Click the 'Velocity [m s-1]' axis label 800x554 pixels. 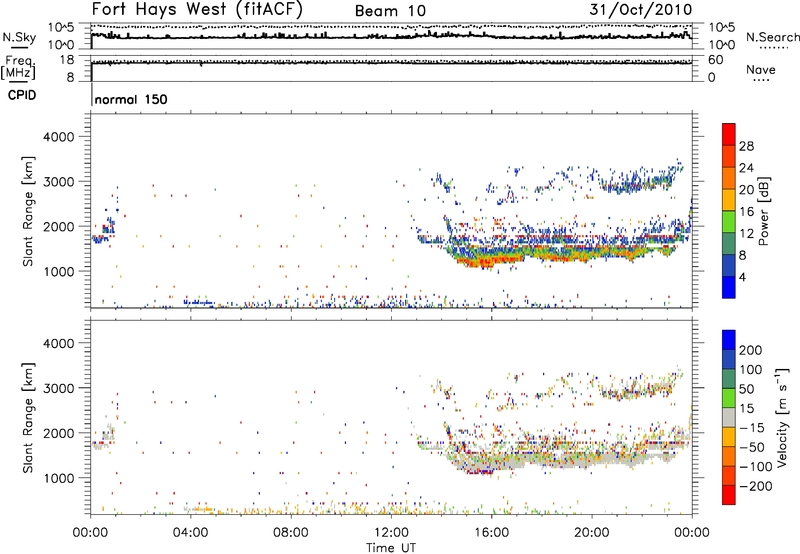781,417
